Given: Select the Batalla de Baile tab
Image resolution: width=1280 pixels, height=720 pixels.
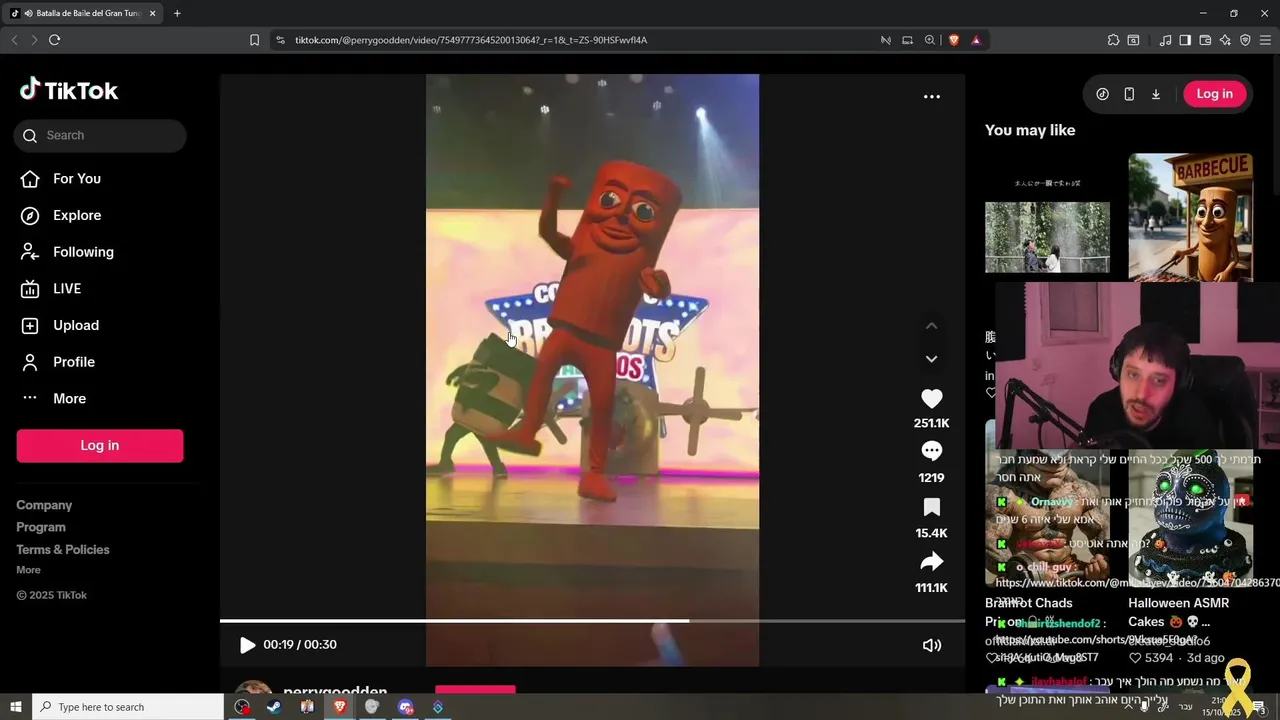Looking at the screenshot, I should (83, 13).
